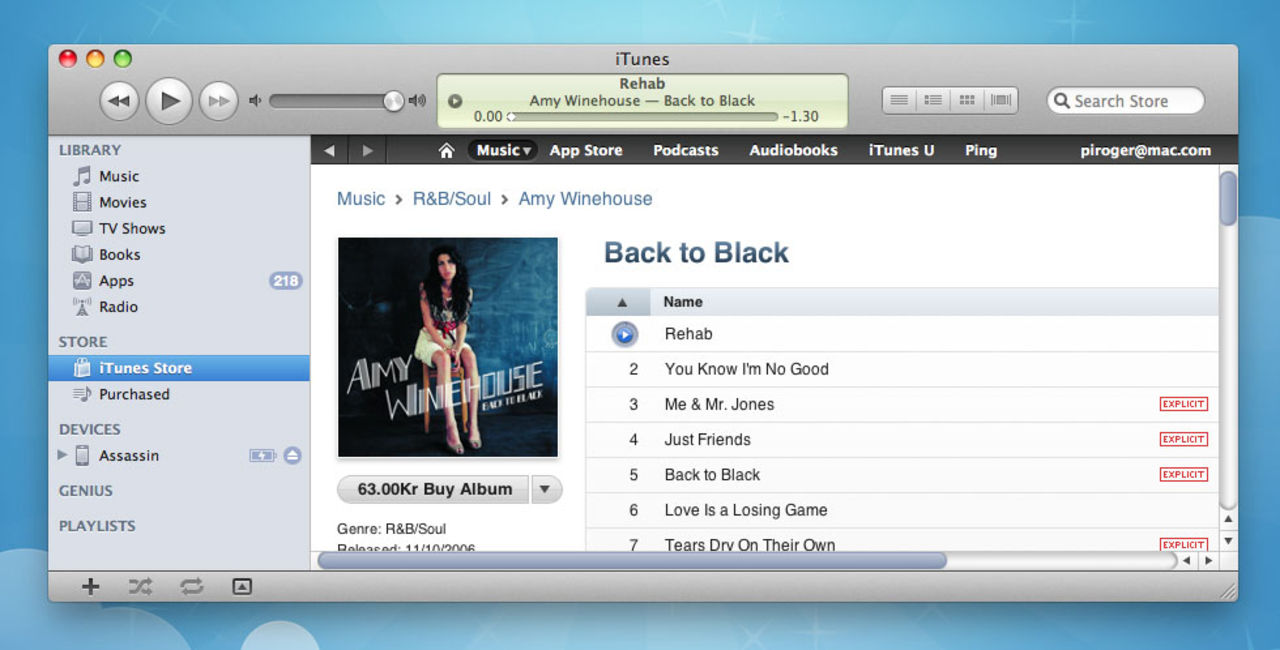Screen dimensions: 1280x650
Task: Buy the album for 63.00Kr
Action: [434, 489]
